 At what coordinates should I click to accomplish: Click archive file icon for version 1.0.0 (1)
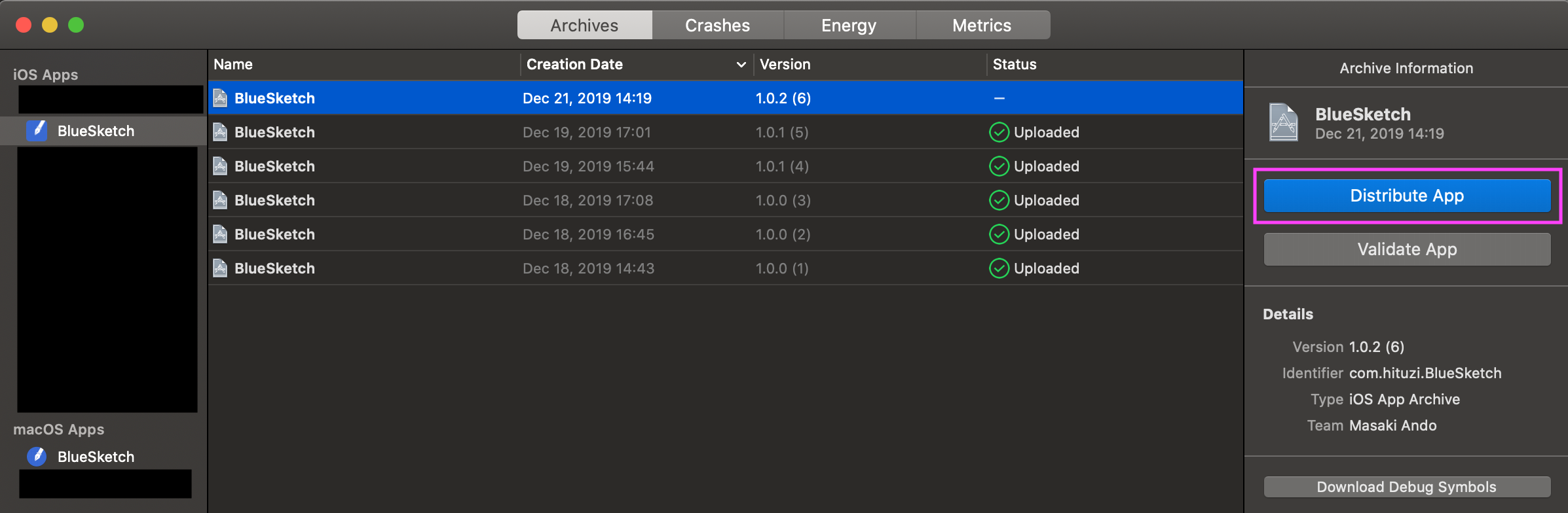coord(221,268)
